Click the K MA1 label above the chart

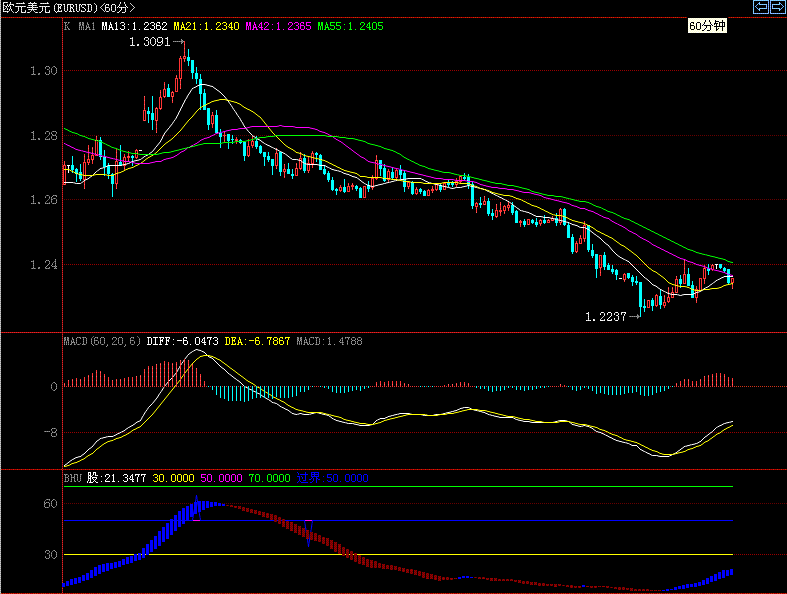[79, 26]
